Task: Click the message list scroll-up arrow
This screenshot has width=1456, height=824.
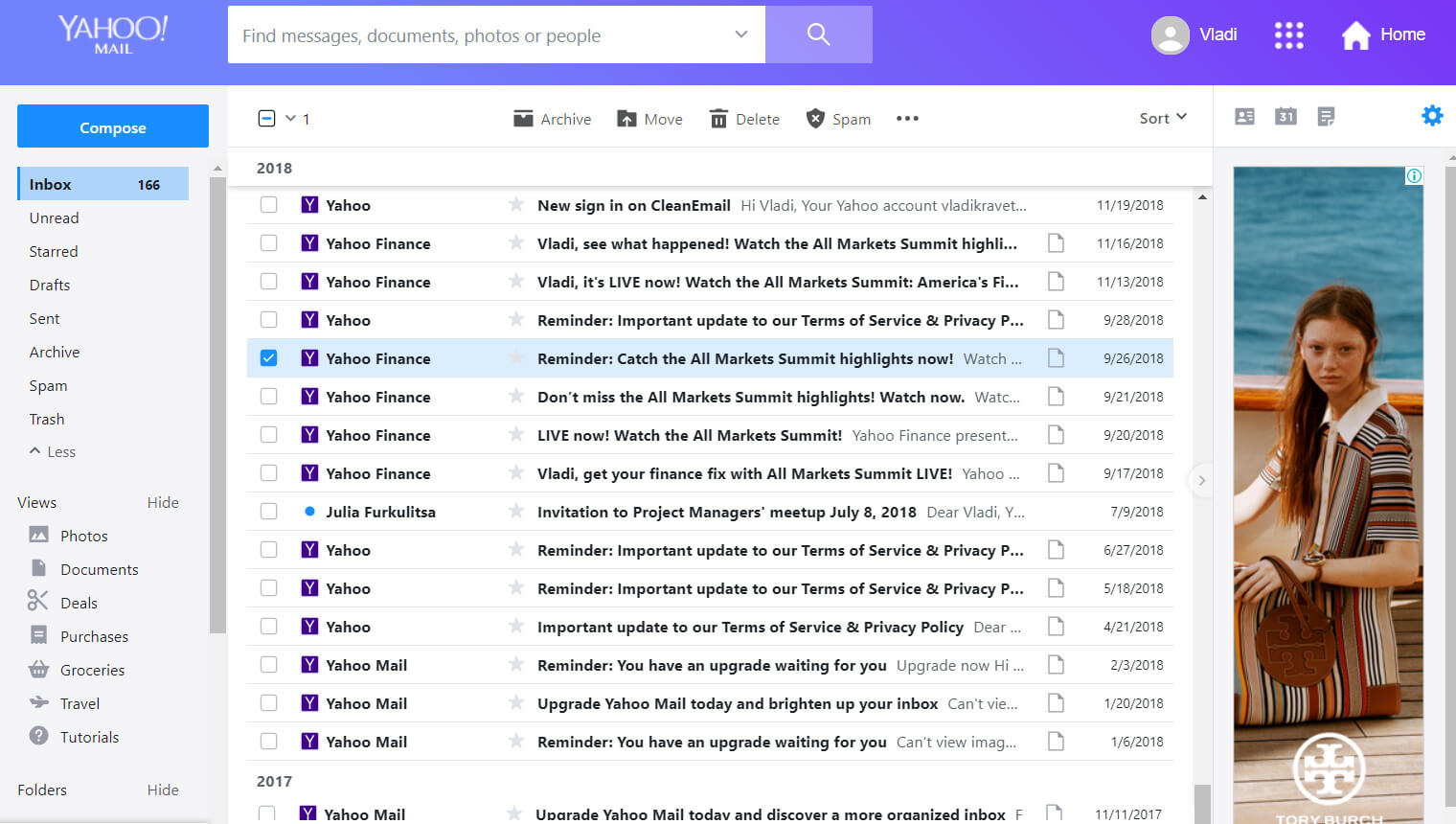Action: [x=1202, y=196]
